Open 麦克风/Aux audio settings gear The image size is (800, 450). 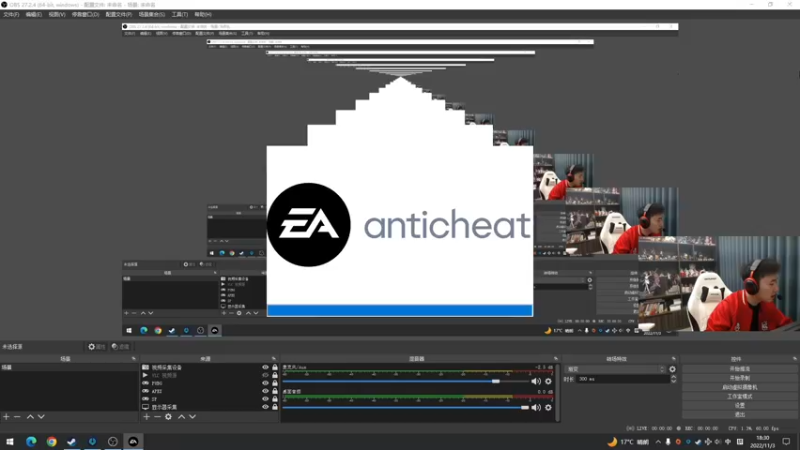548,381
